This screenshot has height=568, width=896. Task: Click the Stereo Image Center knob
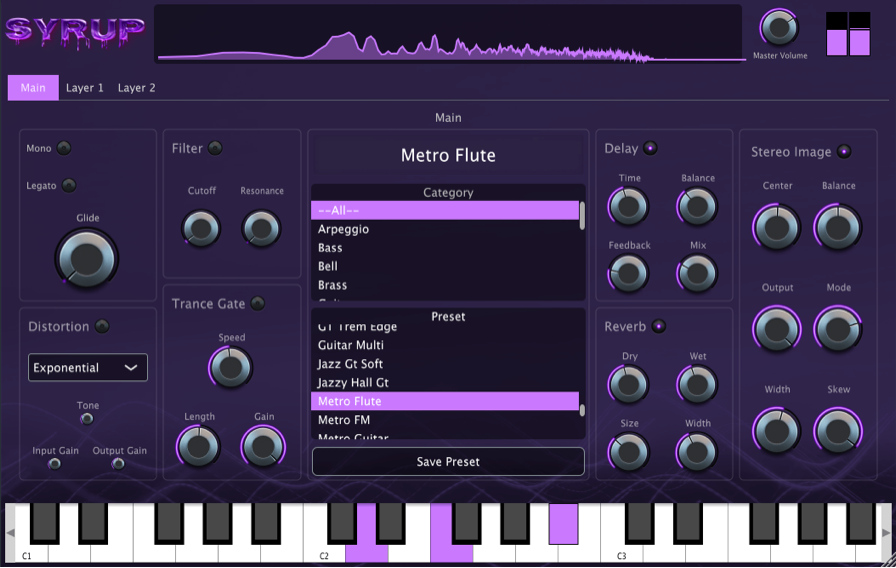(777, 227)
